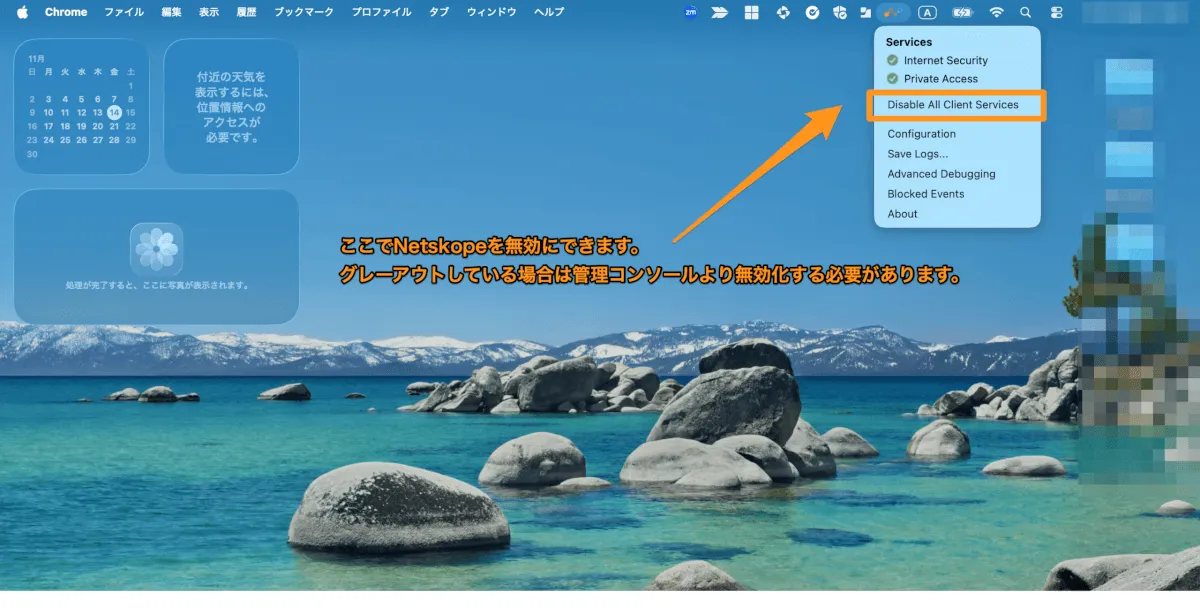Open the ウィンドウ menu
This screenshot has width=1200, height=608.
pos(491,12)
